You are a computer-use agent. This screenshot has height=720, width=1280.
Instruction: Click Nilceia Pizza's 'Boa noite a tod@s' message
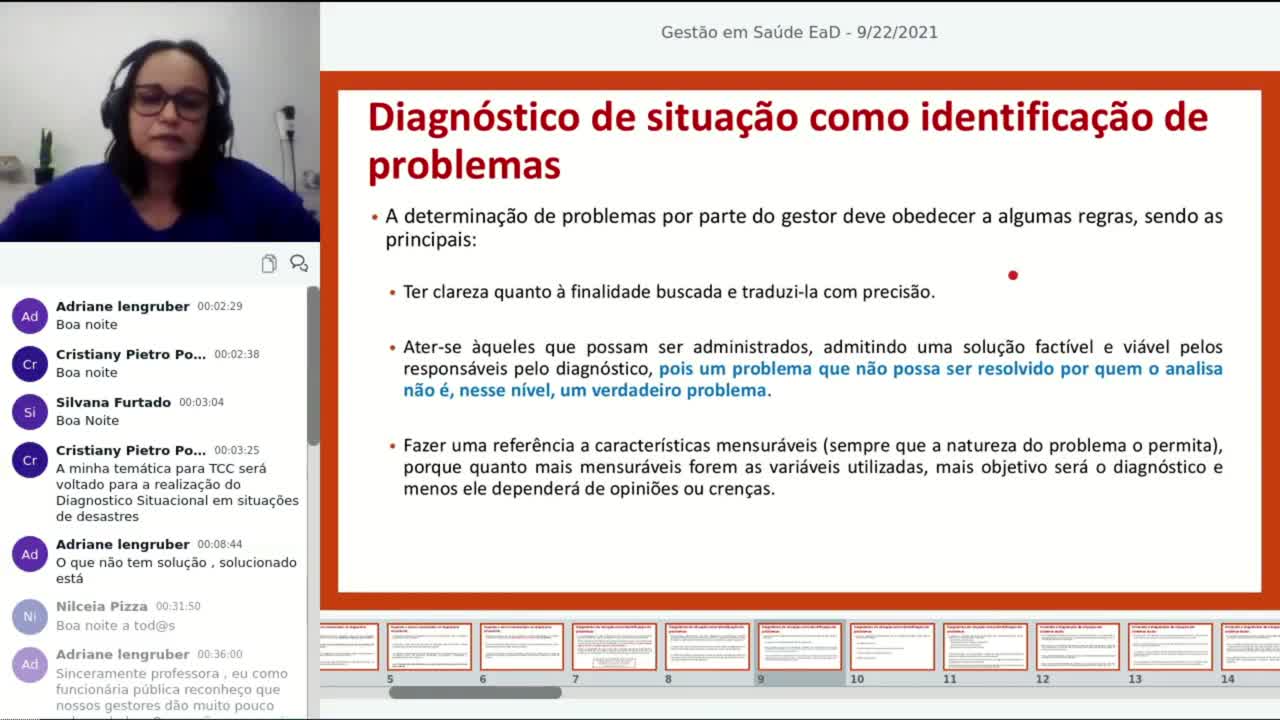tap(115, 625)
